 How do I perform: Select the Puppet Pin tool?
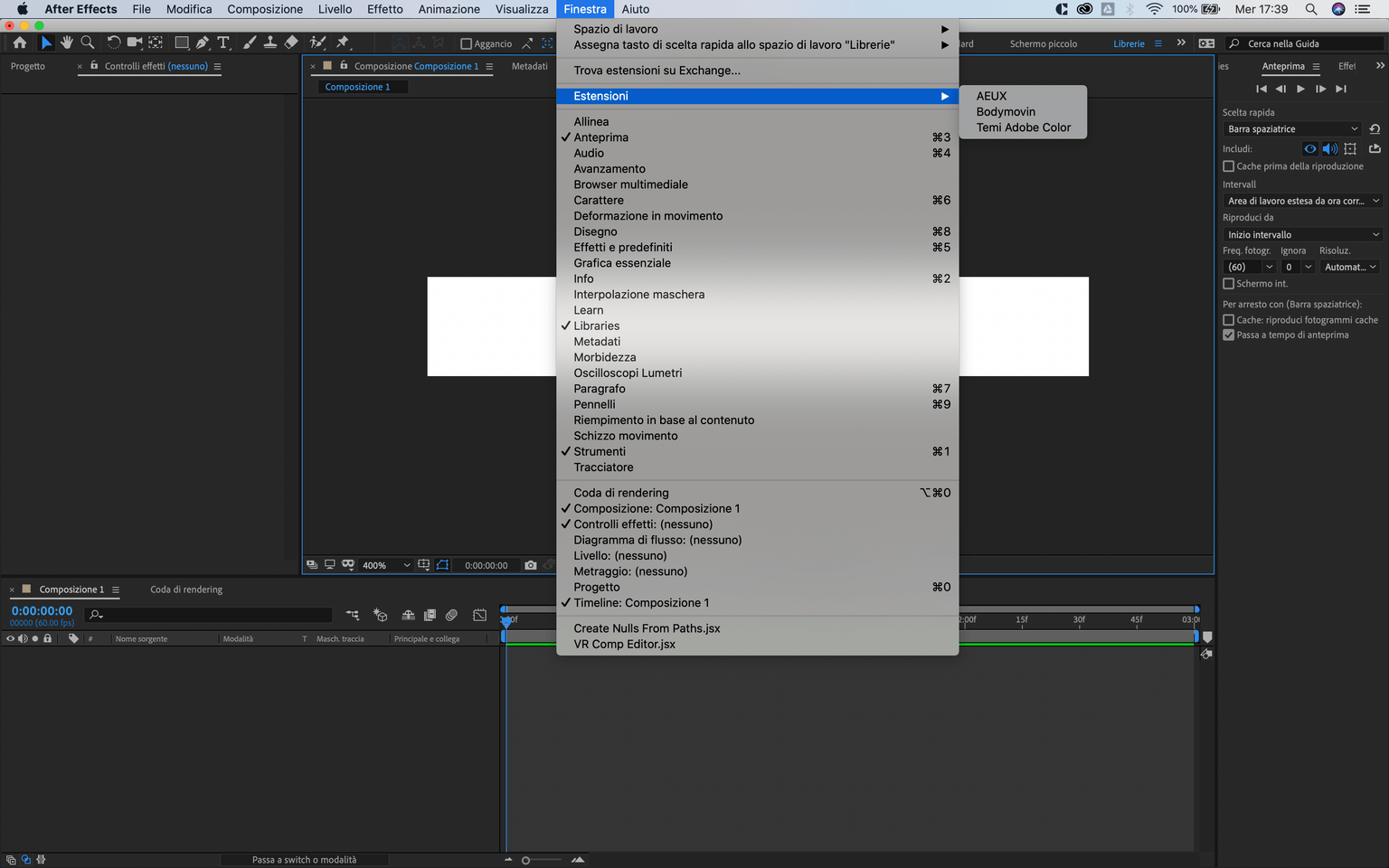pos(343,42)
